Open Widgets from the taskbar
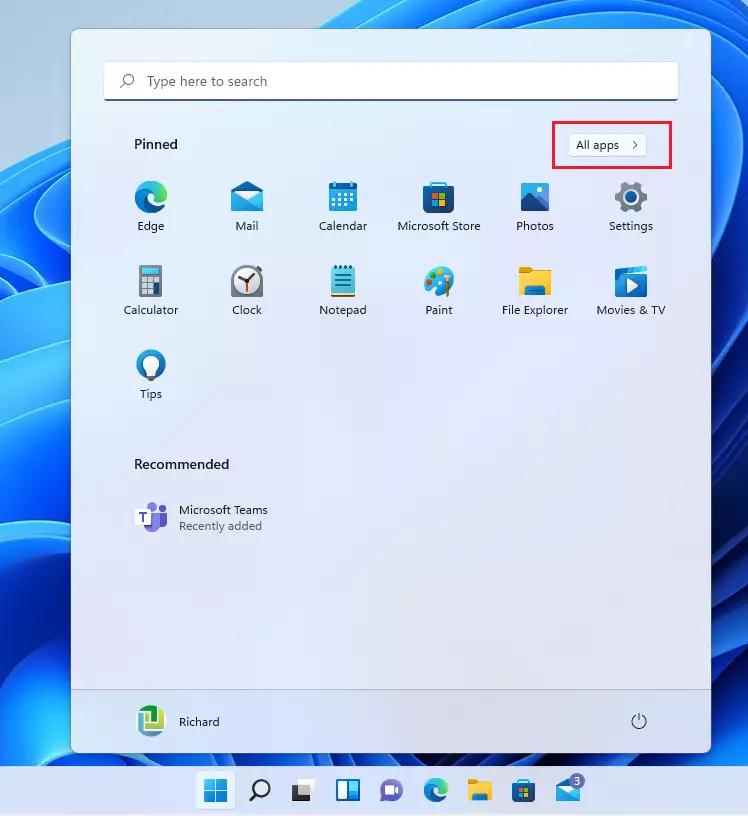The height and width of the screenshot is (816, 748). tap(347, 790)
